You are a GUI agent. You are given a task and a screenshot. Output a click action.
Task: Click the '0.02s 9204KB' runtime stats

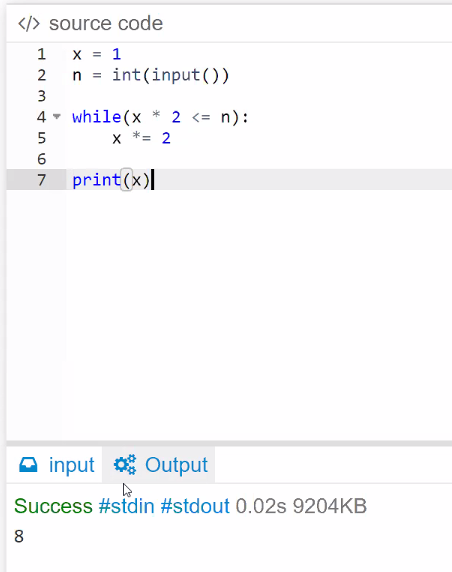point(301,506)
